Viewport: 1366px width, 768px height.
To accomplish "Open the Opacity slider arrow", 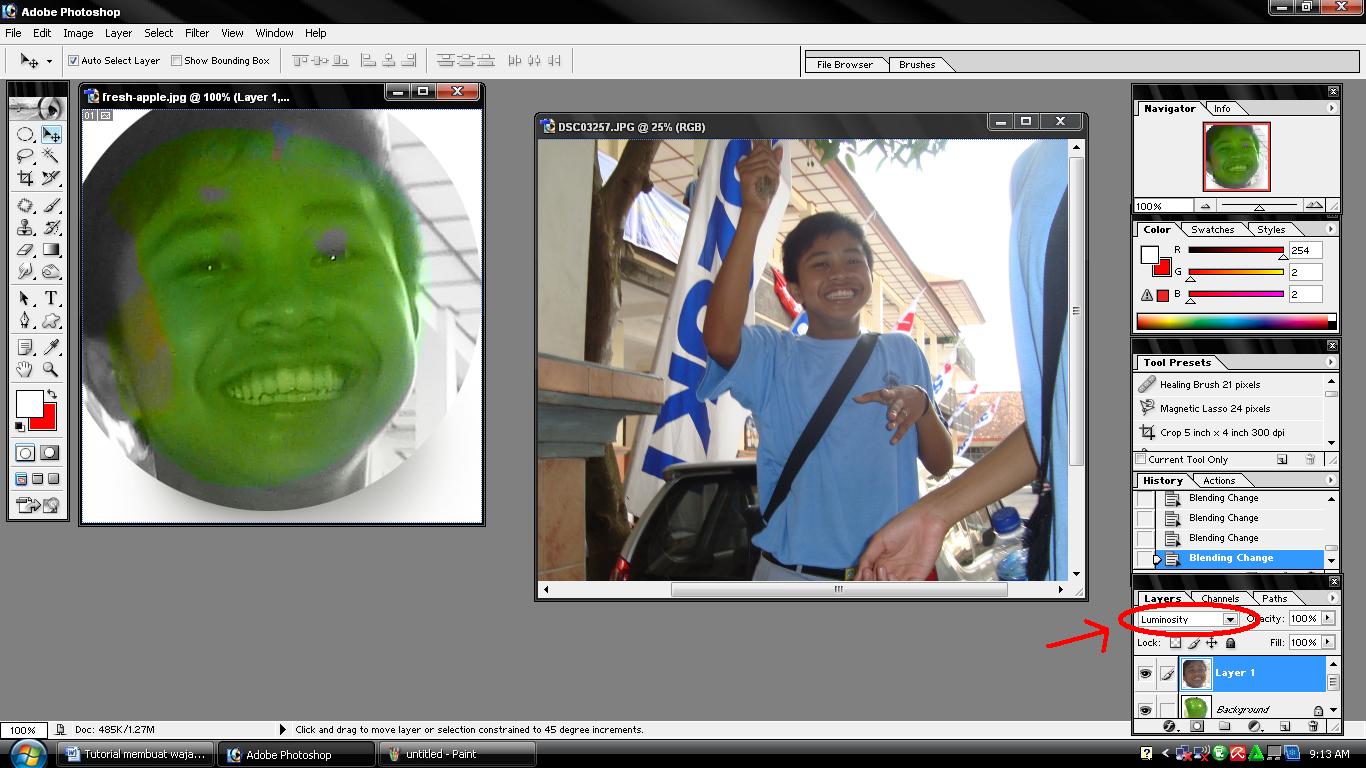I will pyautogui.click(x=1327, y=618).
